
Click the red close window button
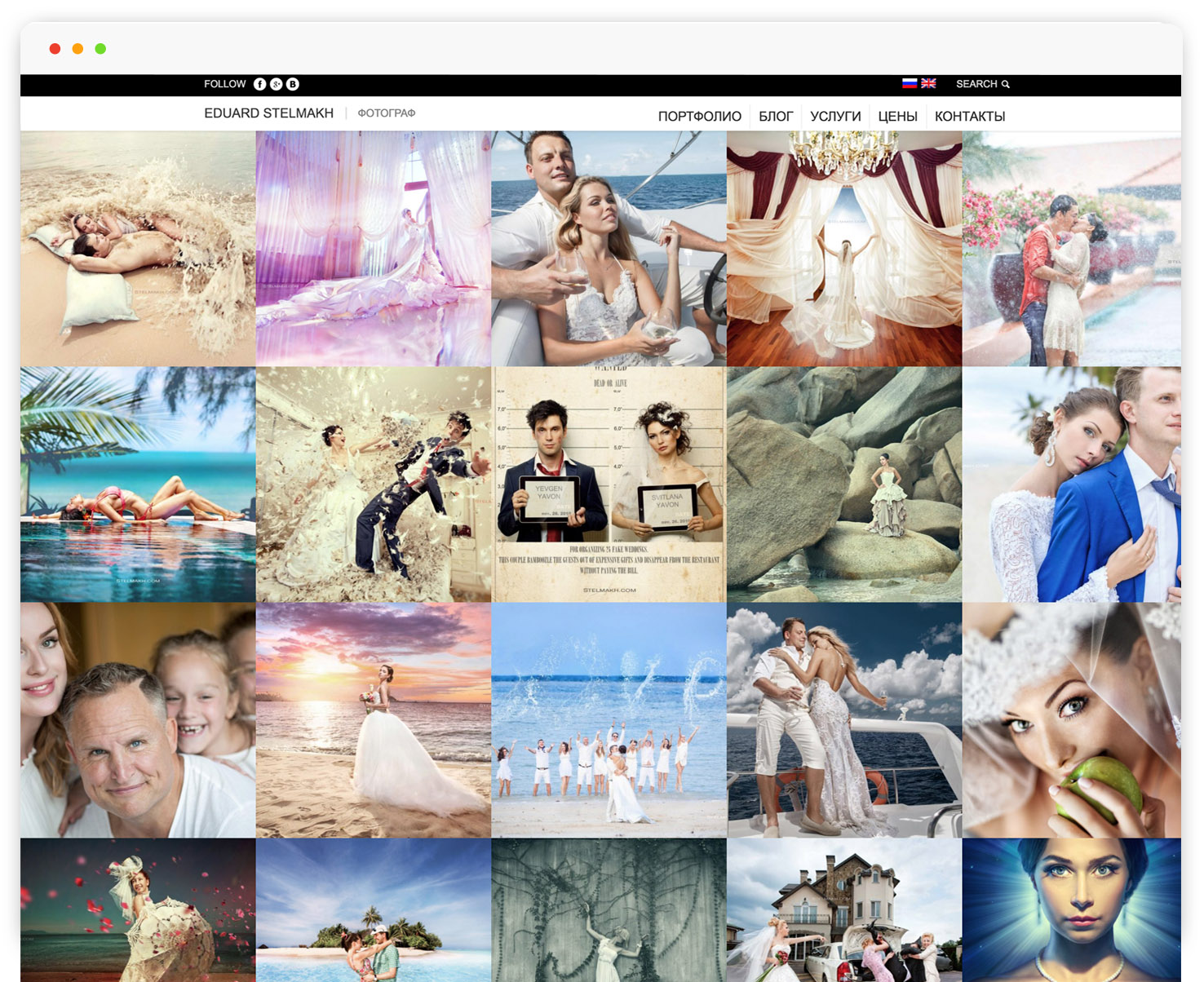tap(55, 49)
